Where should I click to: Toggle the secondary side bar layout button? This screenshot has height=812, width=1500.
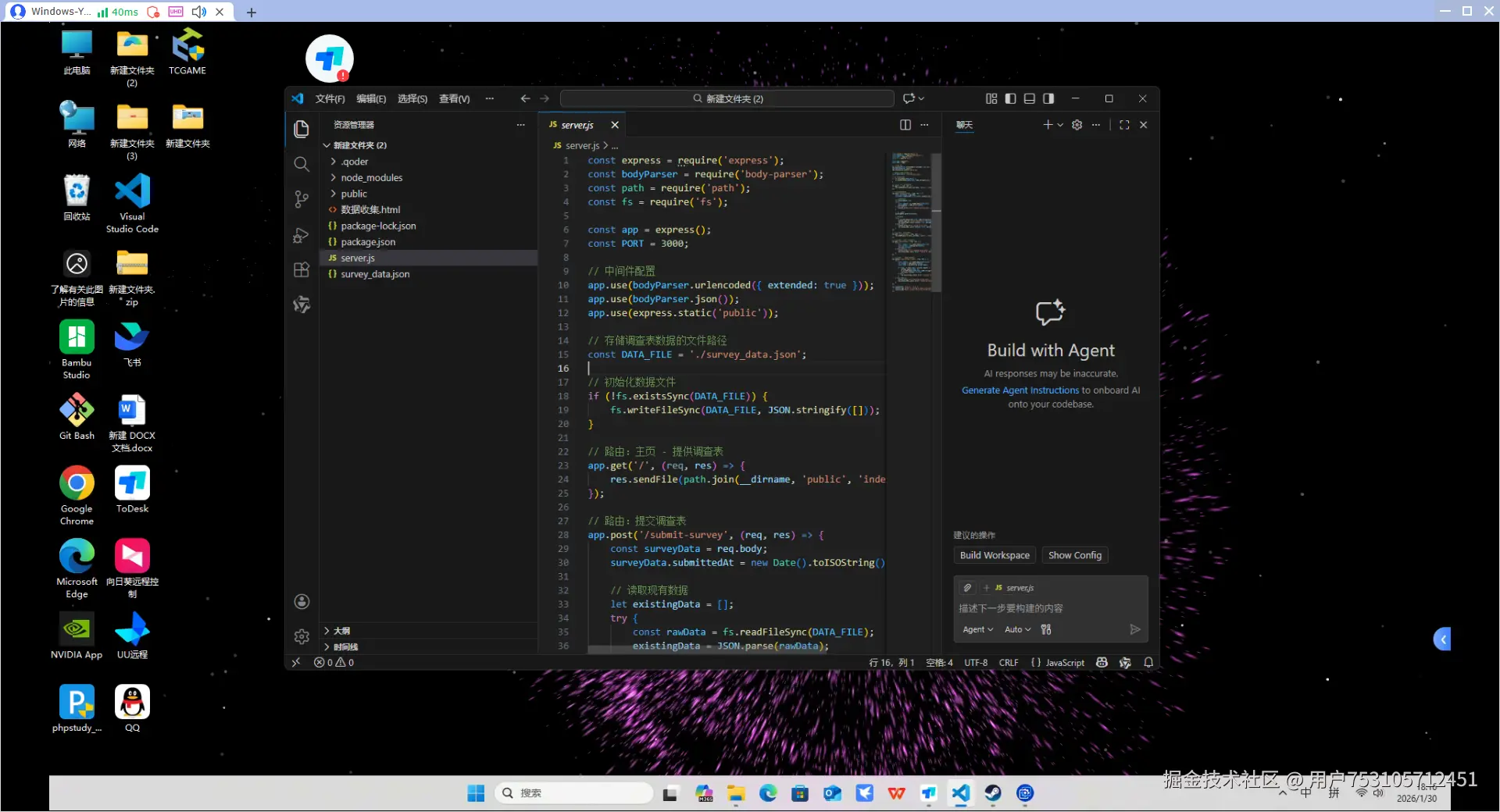[1048, 98]
